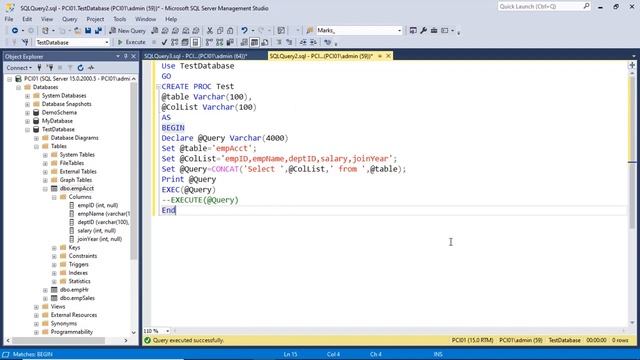Screen dimensions: 640x360
Task: Click the Undo arrow icon
Action: coord(244,31)
